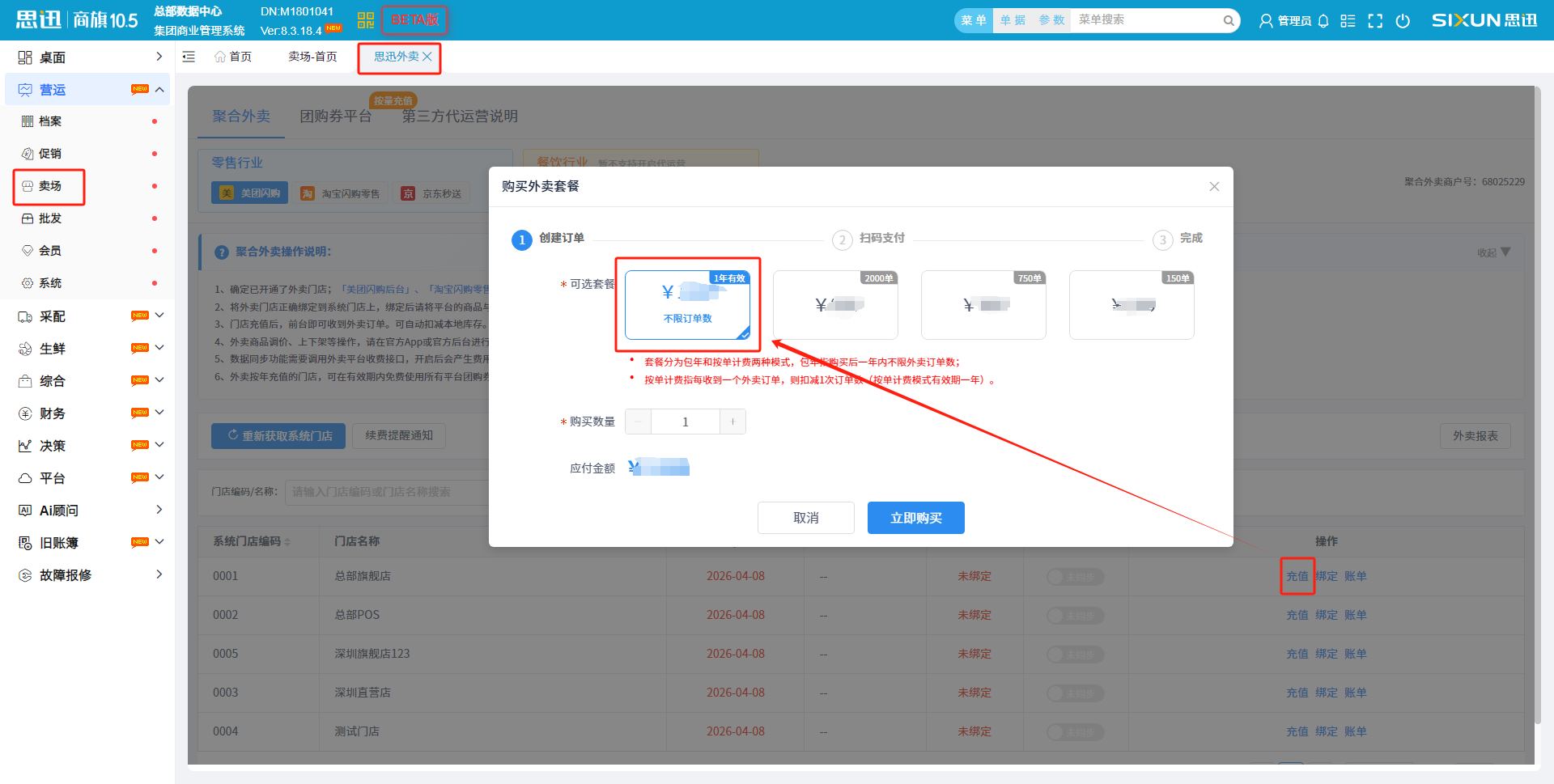Close the 思迅外卖 tab
1554x784 pixels.
coord(427,57)
